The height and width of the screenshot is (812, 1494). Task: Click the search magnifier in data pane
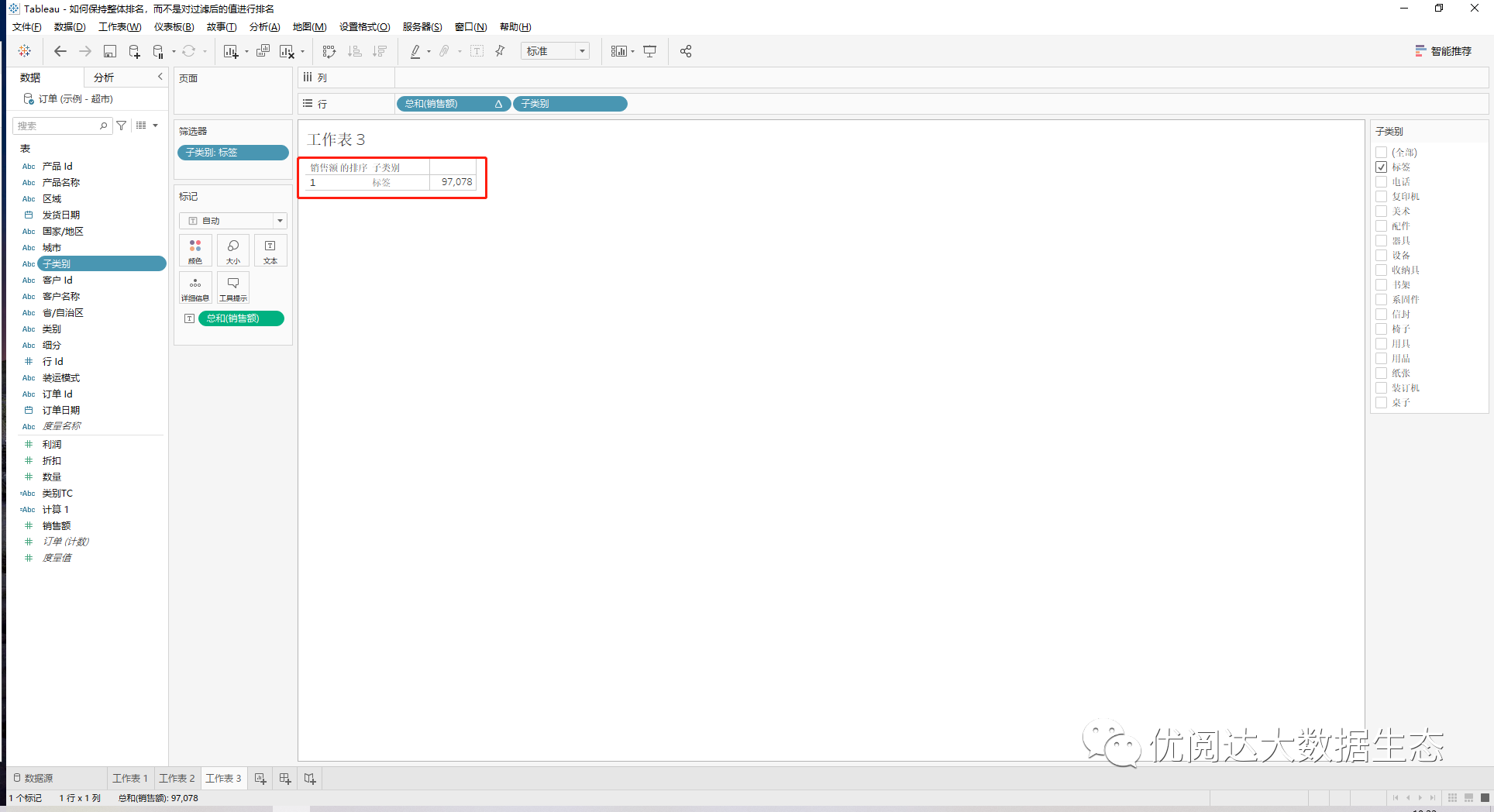click(103, 126)
